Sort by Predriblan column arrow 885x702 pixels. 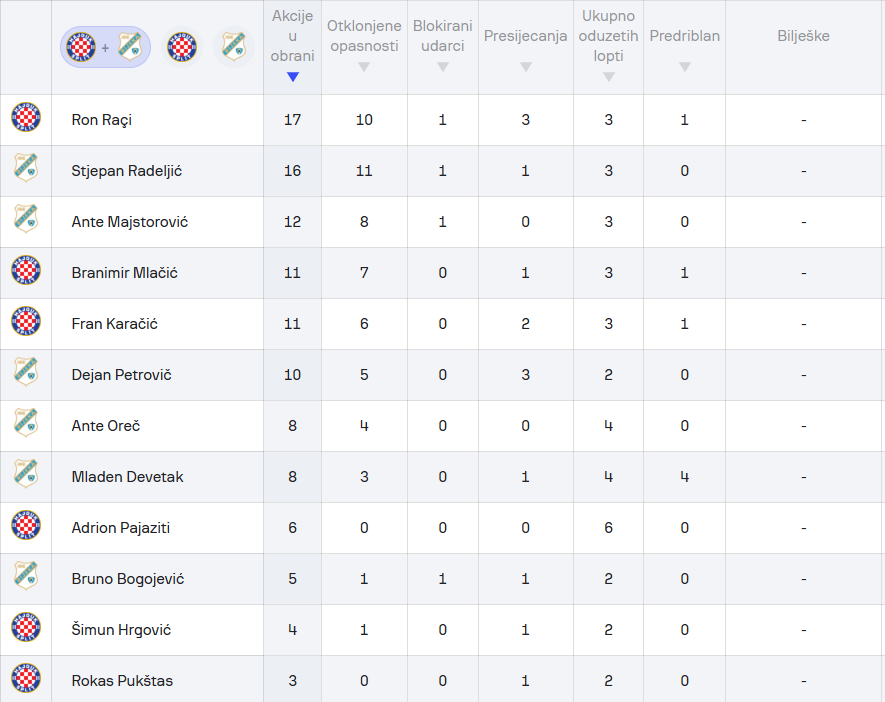point(685,67)
